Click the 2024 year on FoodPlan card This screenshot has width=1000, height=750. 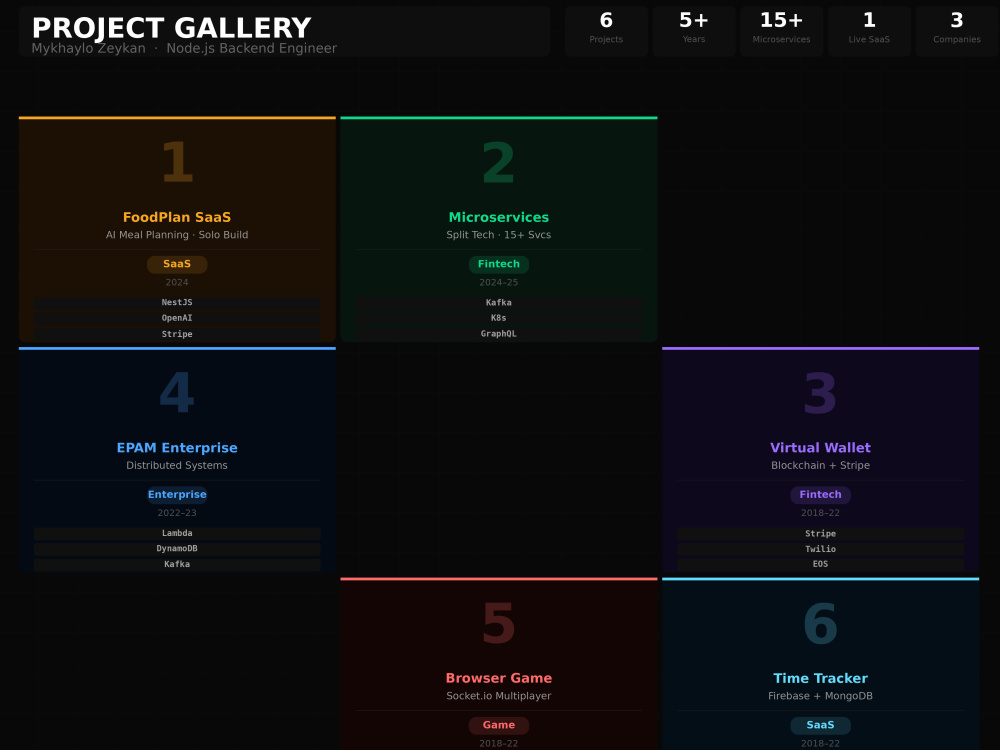tap(177, 283)
